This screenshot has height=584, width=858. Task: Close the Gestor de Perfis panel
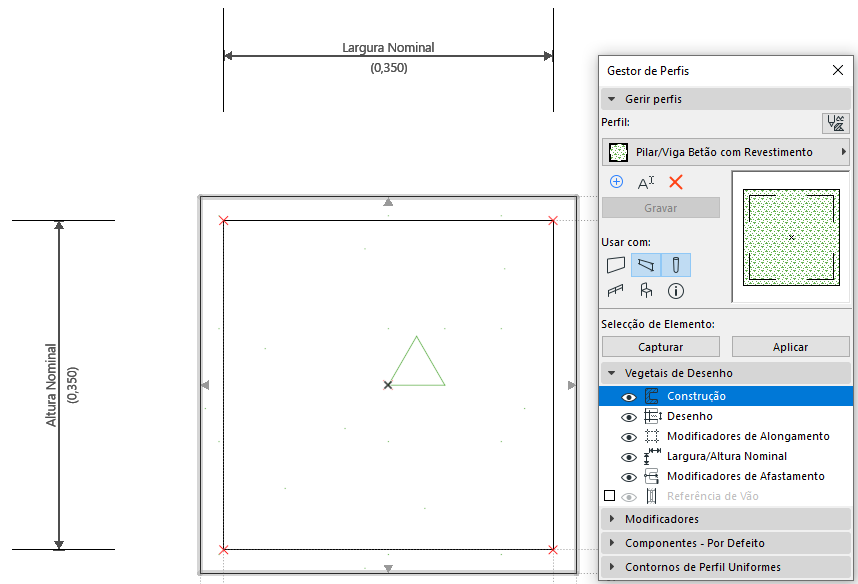point(838,70)
